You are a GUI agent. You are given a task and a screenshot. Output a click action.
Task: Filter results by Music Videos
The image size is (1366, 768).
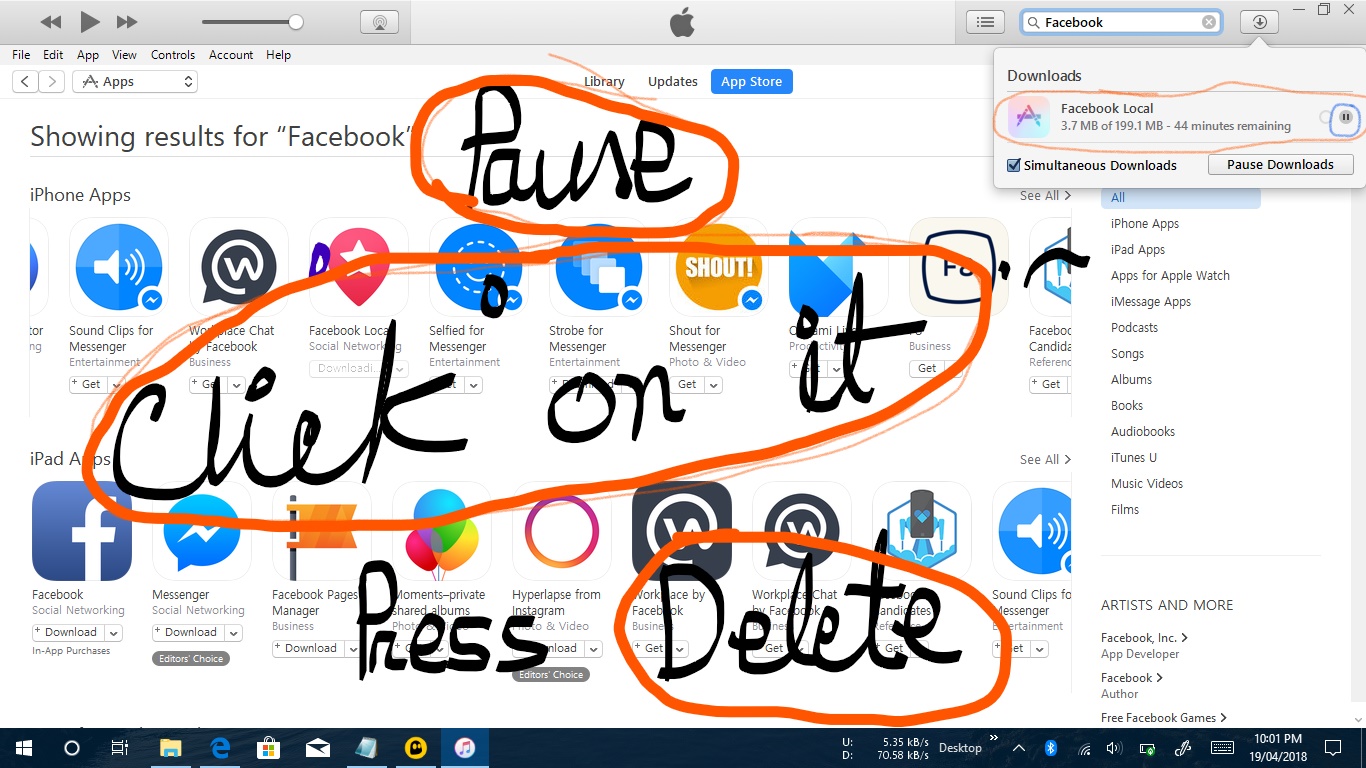(x=1147, y=483)
